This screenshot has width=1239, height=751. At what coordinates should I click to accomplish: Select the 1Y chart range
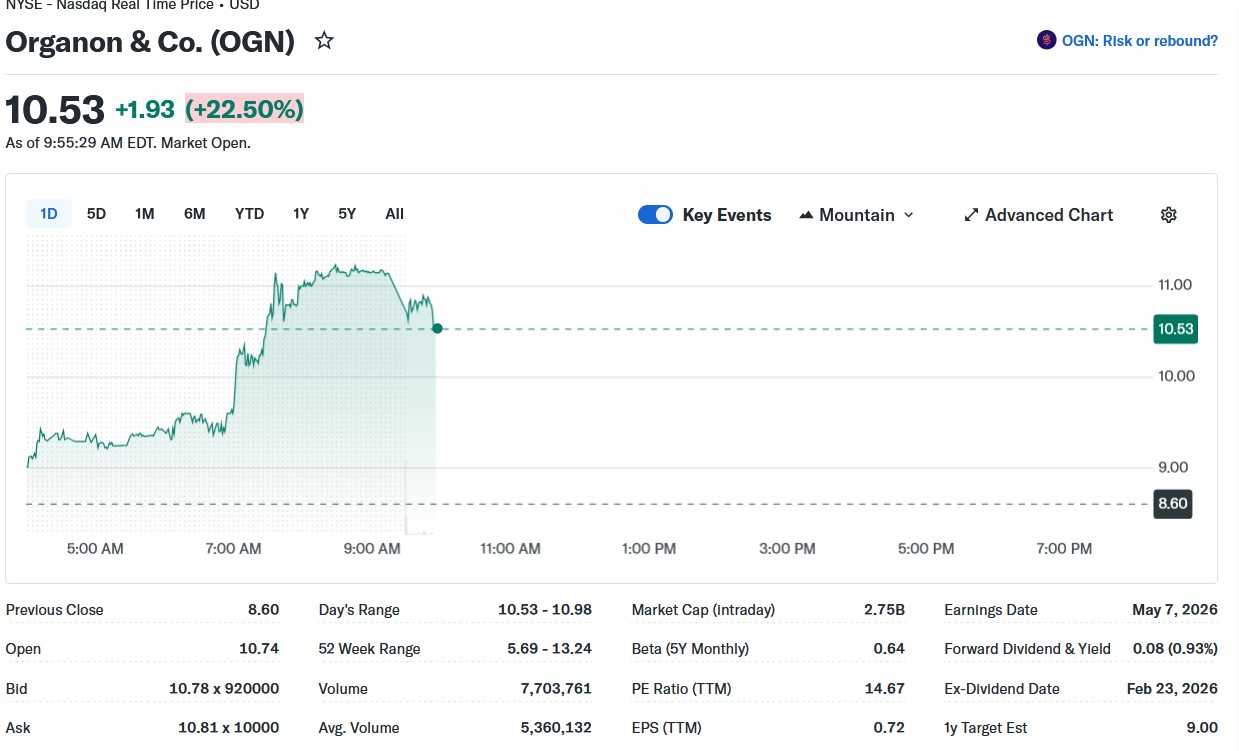coord(301,214)
